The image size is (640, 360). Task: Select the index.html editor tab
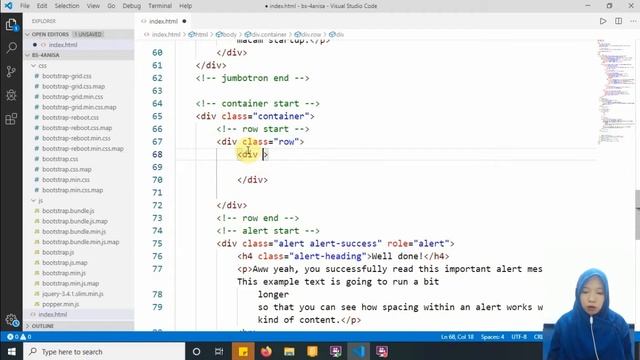click(x=163, y=21)
